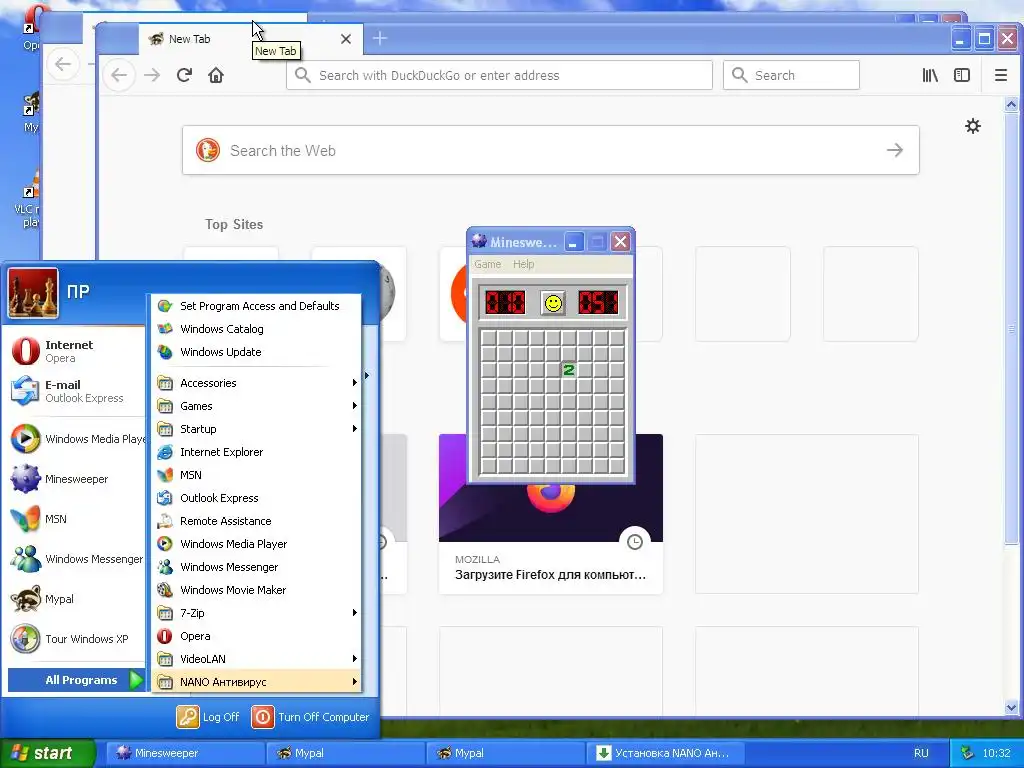Launch Windows Update

pyautogui.click(x=257, y=352)
